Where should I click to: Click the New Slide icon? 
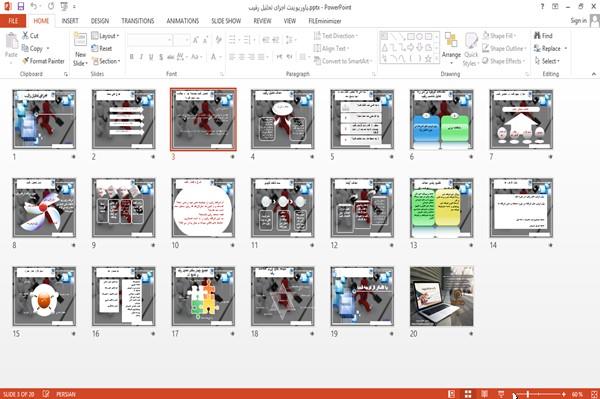click(80, 40)
